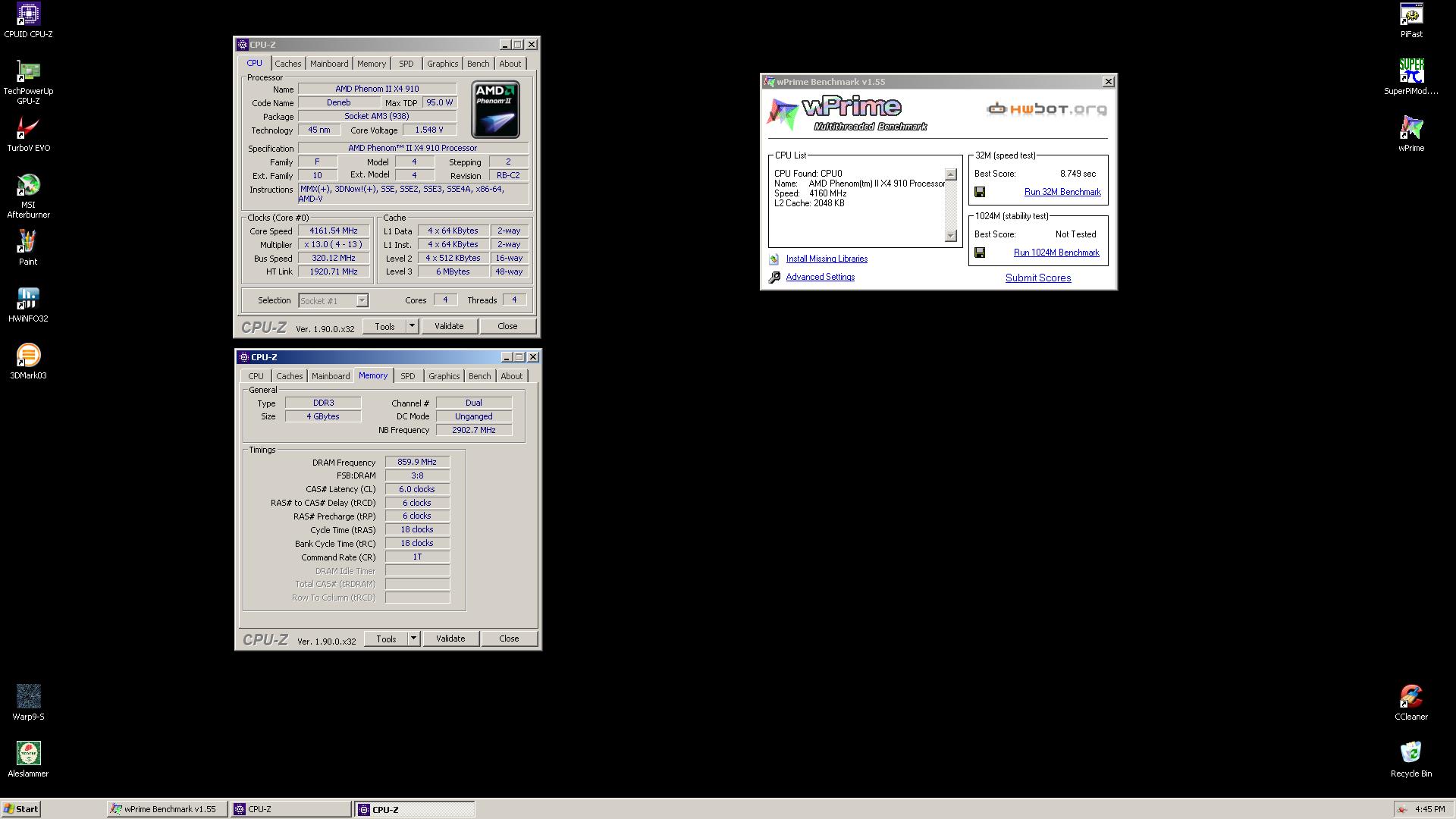Click the NB Frequency value 2902.7 MHz
Screen dimensions: 1456x819
pos(474,430)
